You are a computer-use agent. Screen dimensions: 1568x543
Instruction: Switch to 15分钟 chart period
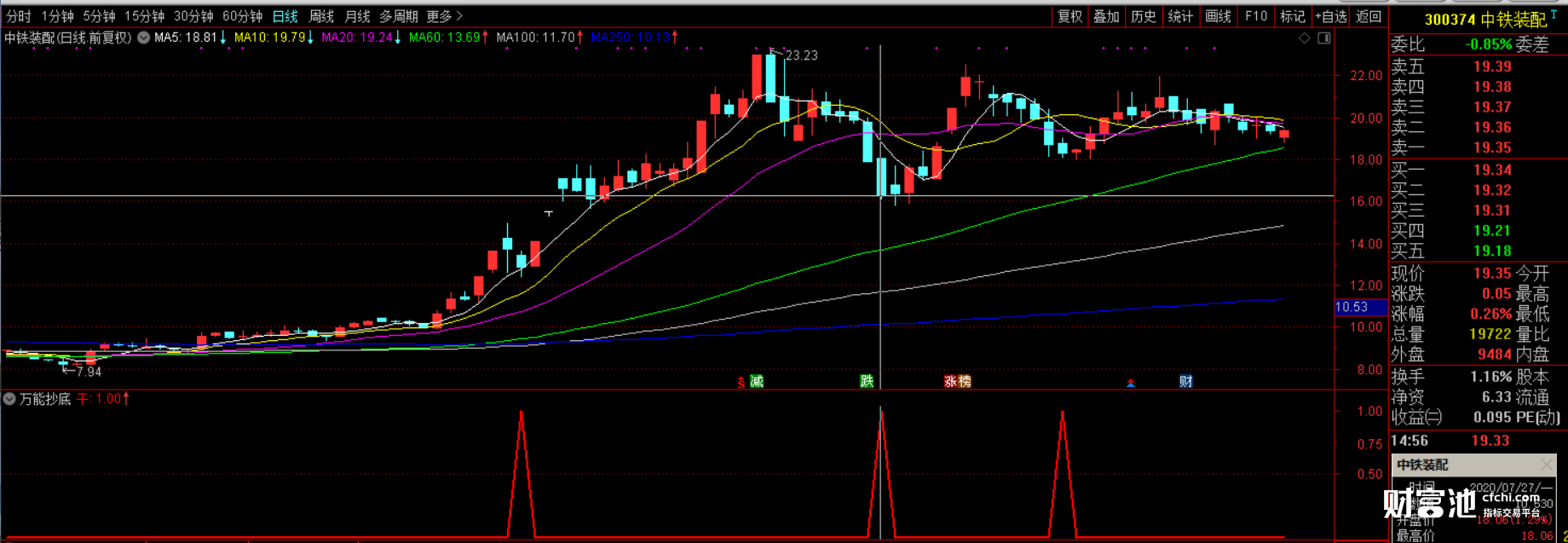(144, 16)
